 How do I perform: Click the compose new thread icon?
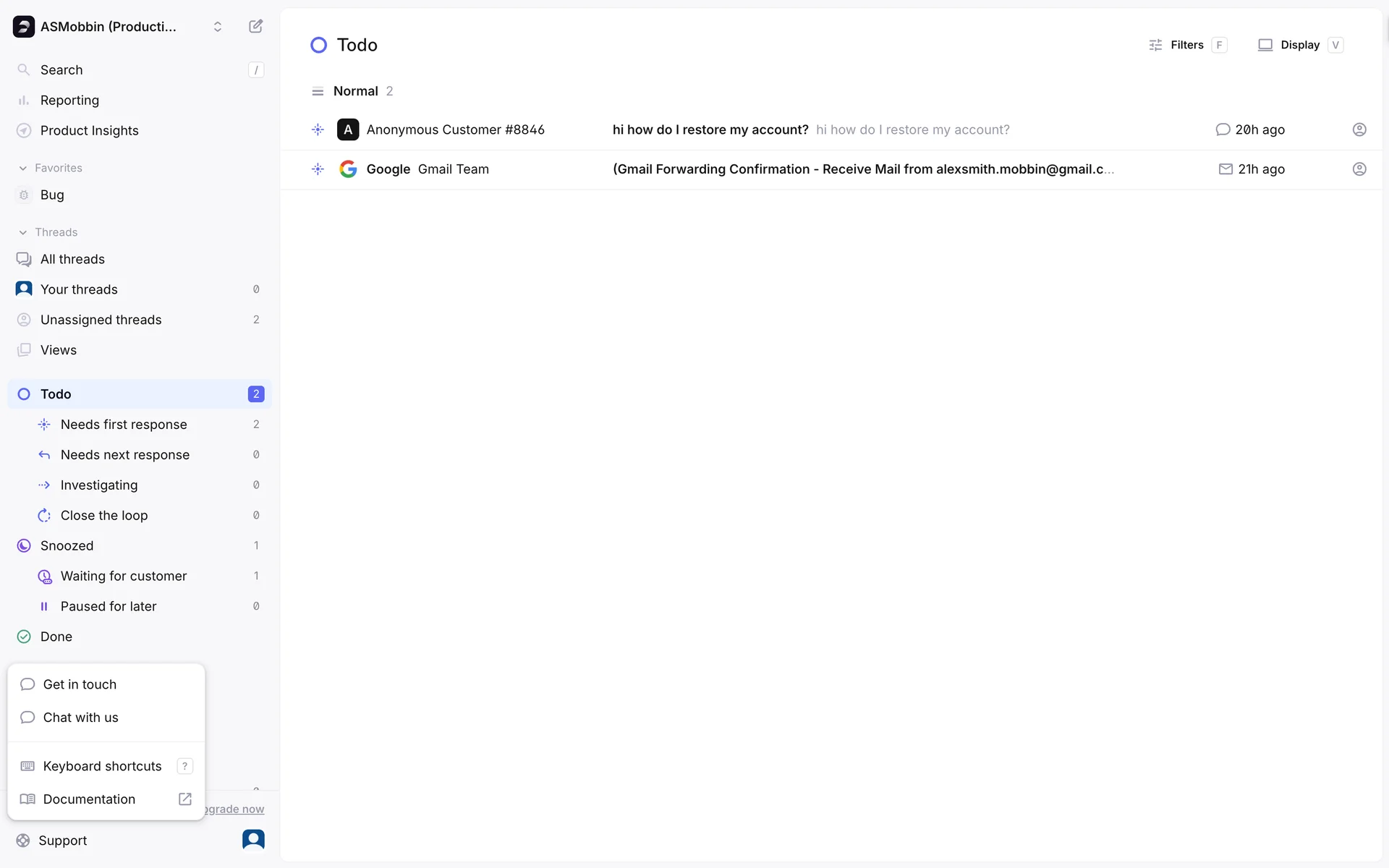pyautogui.click(x=255, y=27)
